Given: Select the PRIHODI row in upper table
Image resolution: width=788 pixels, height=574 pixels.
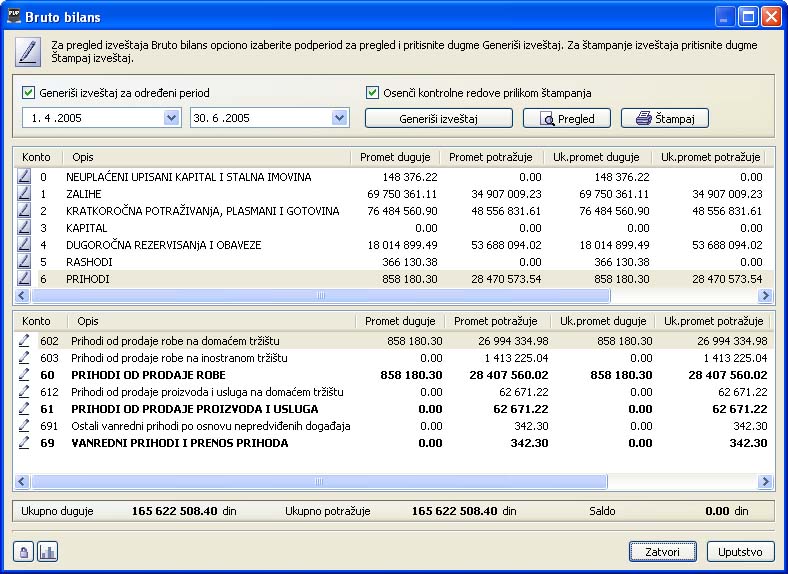Looking at the screenshot, I should click(x=200, y=279).
